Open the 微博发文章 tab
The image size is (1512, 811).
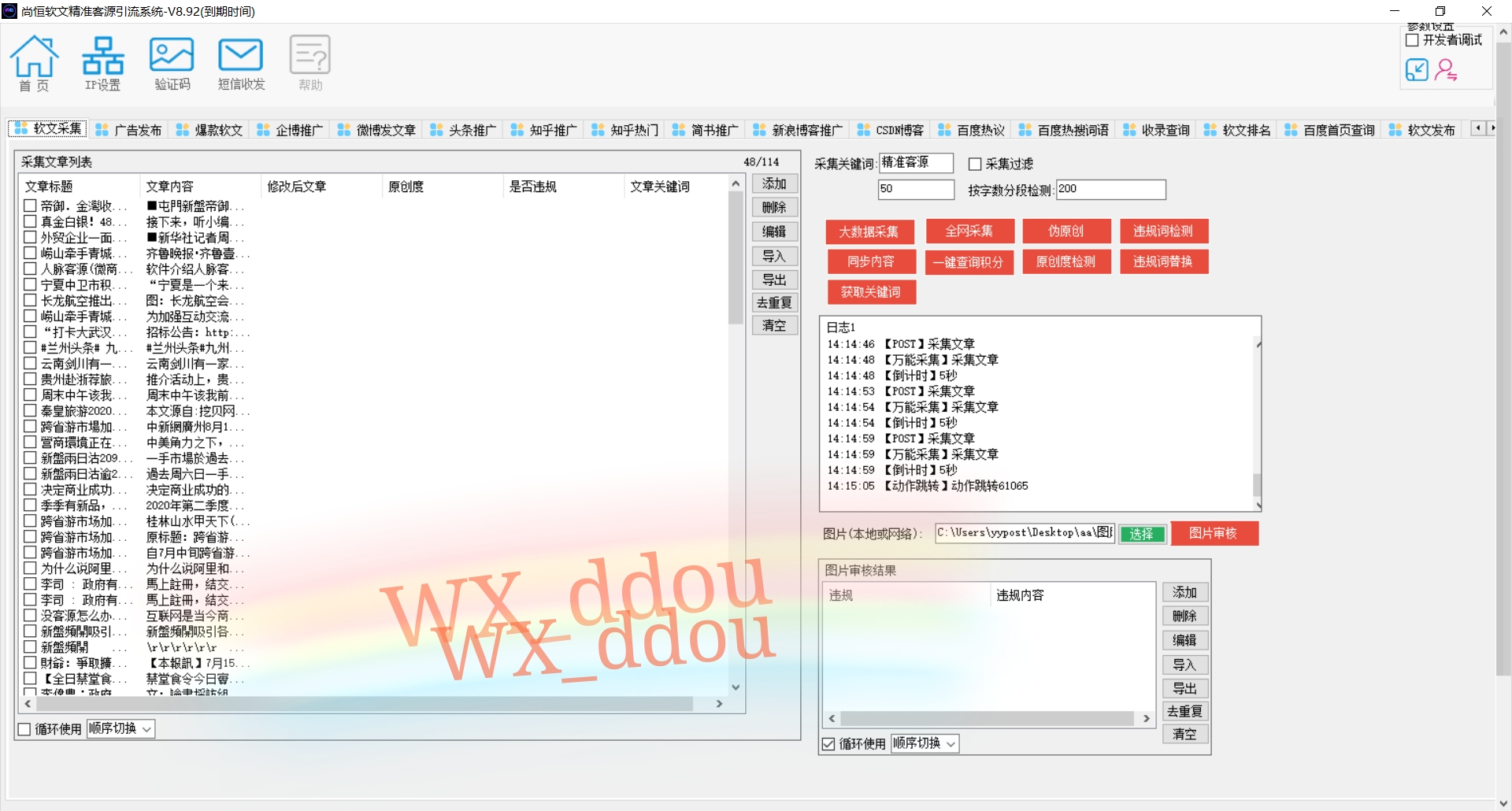point(376,130)
